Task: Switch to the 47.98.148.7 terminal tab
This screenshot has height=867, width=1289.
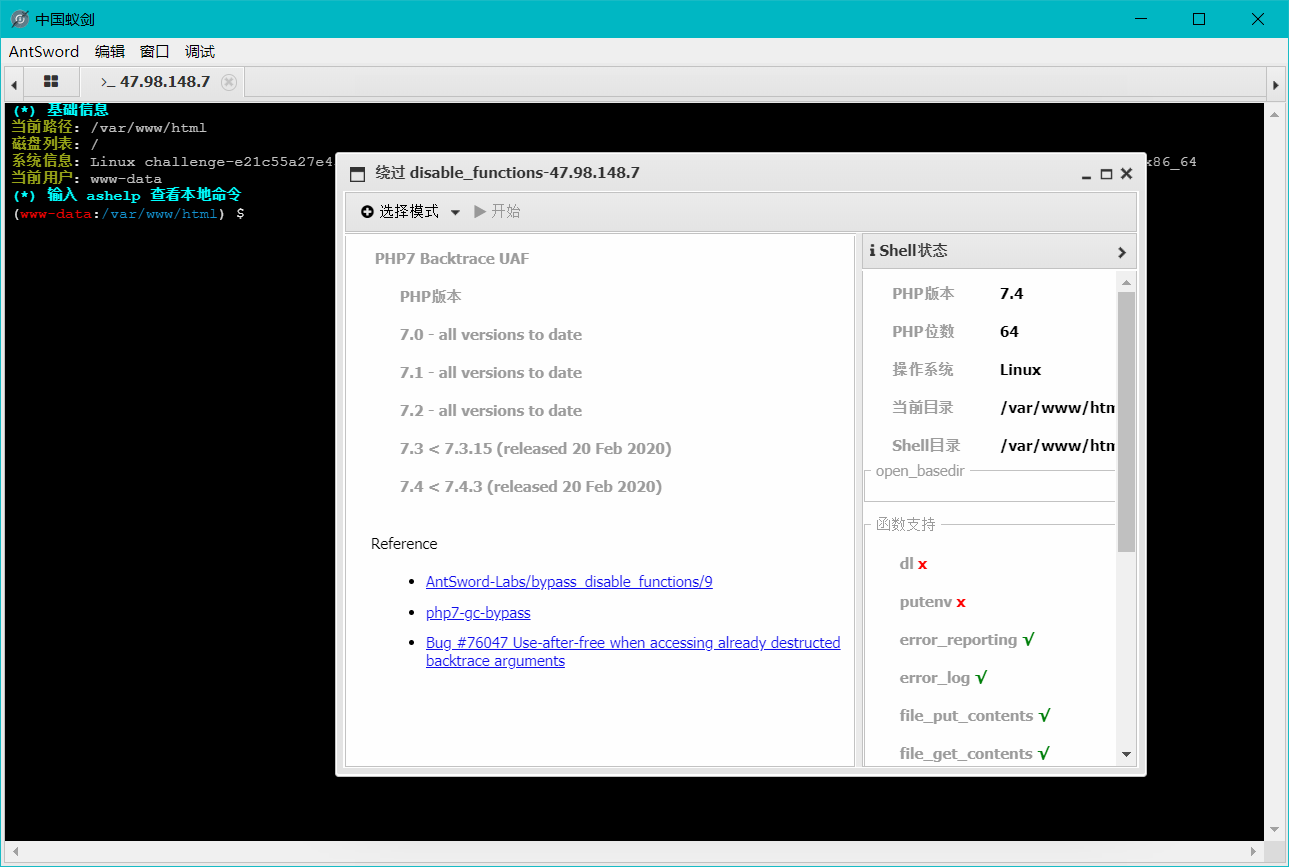Action: click(x=156, y=82)
